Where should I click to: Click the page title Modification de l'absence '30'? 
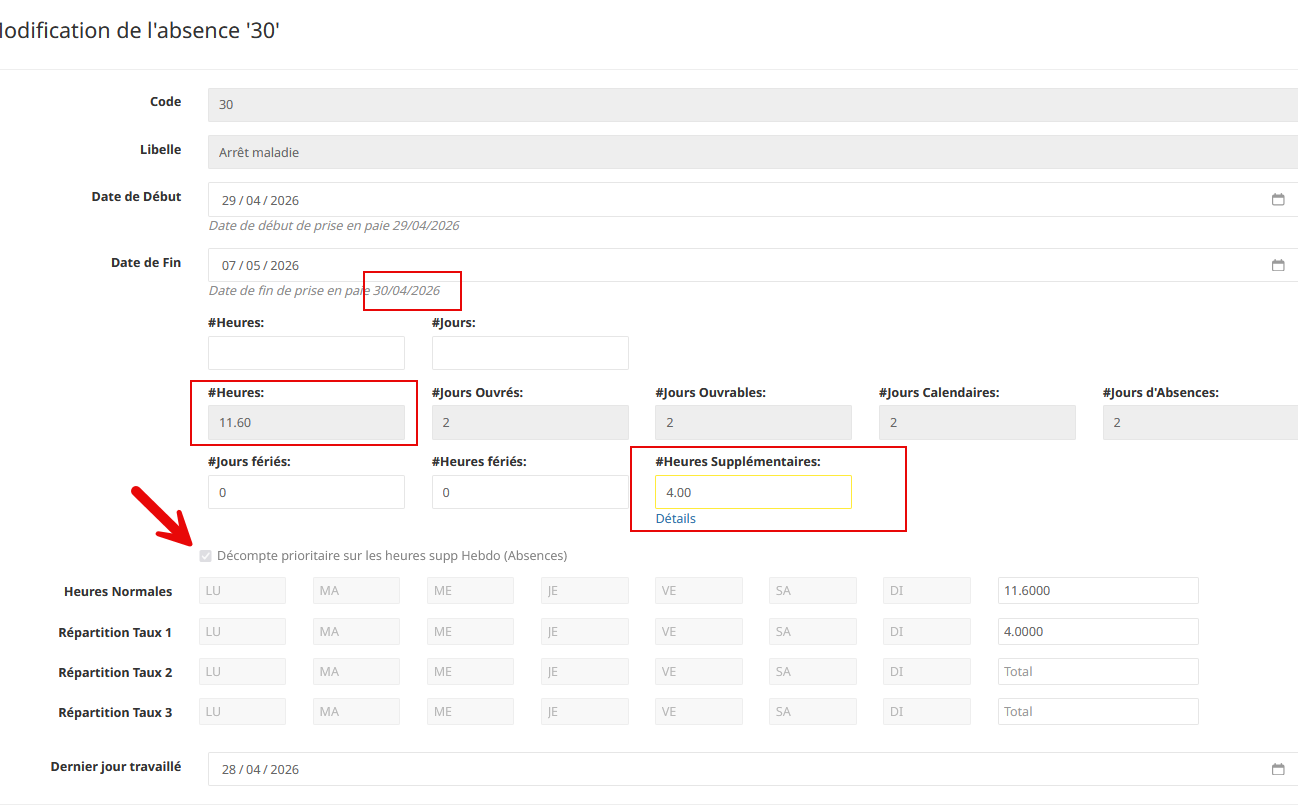[138, 31]
